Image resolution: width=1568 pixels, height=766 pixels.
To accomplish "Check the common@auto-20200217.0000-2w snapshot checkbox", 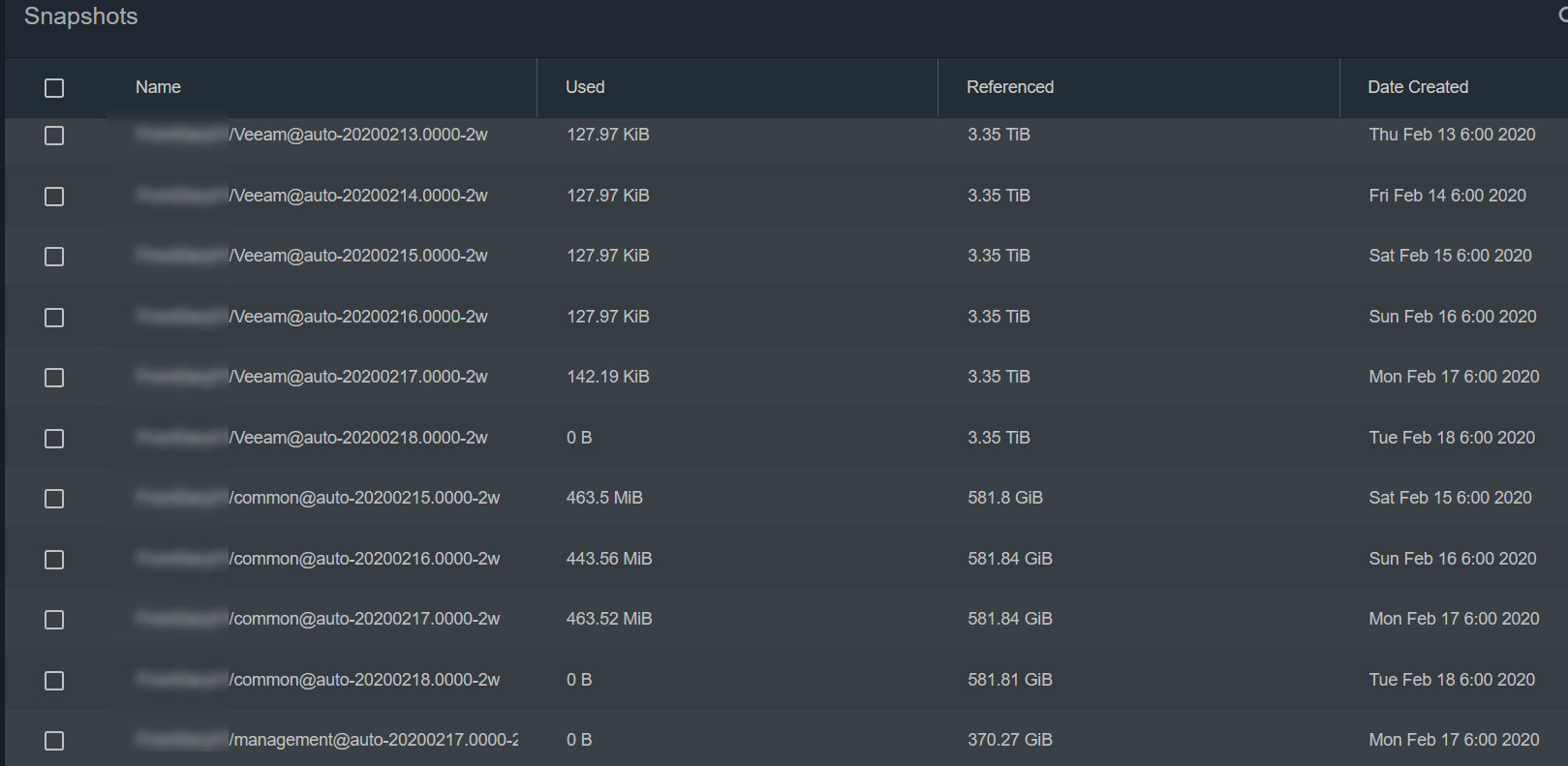I will 54,620.
